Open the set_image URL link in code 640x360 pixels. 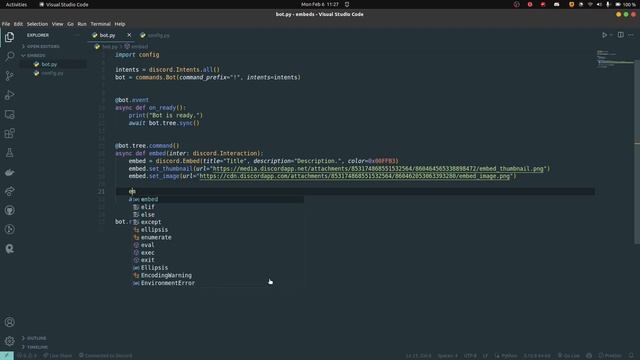[x=355, y=176]
